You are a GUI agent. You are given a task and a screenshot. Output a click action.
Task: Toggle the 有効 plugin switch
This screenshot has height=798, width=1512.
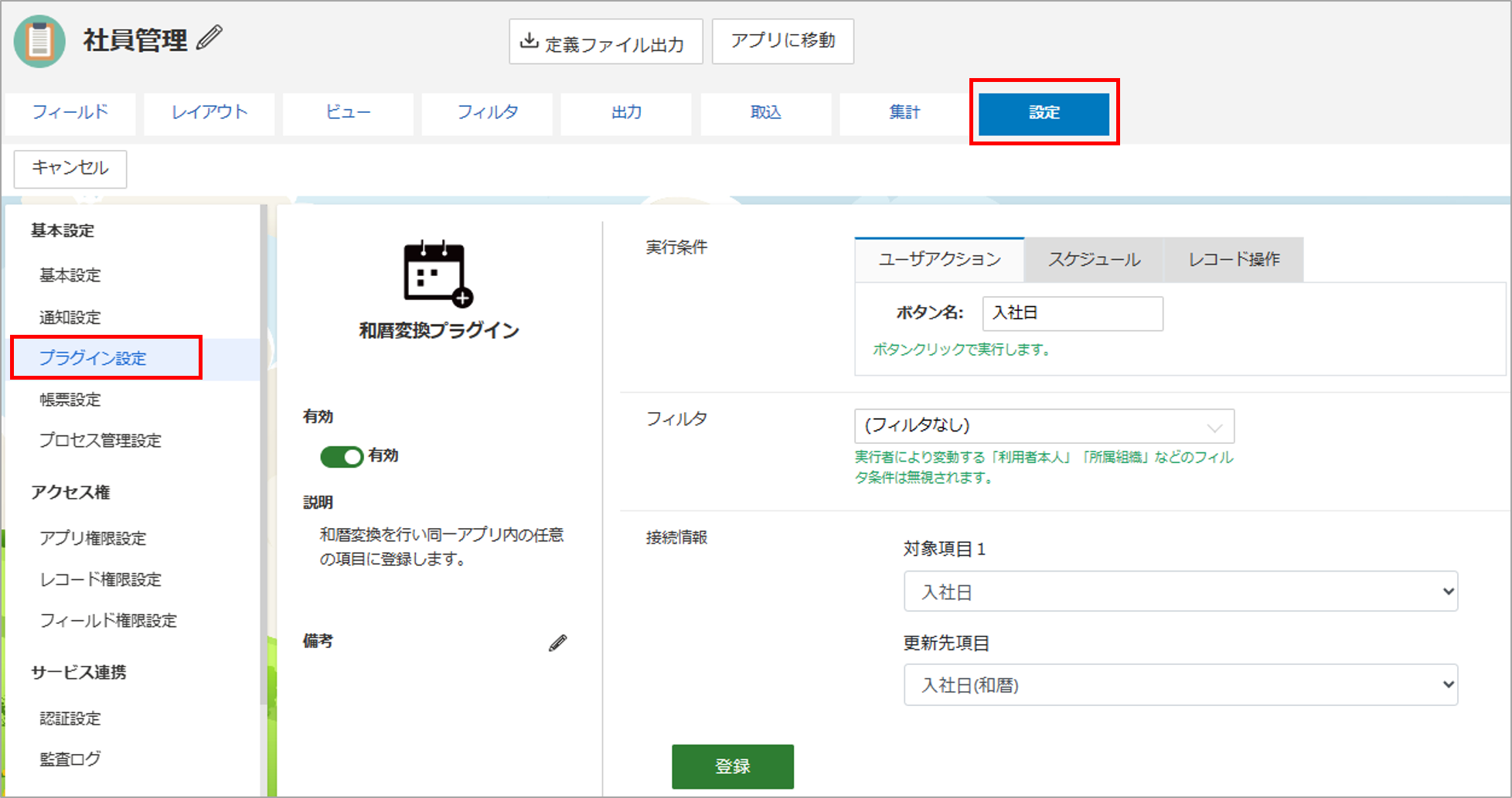coord(342,456)
